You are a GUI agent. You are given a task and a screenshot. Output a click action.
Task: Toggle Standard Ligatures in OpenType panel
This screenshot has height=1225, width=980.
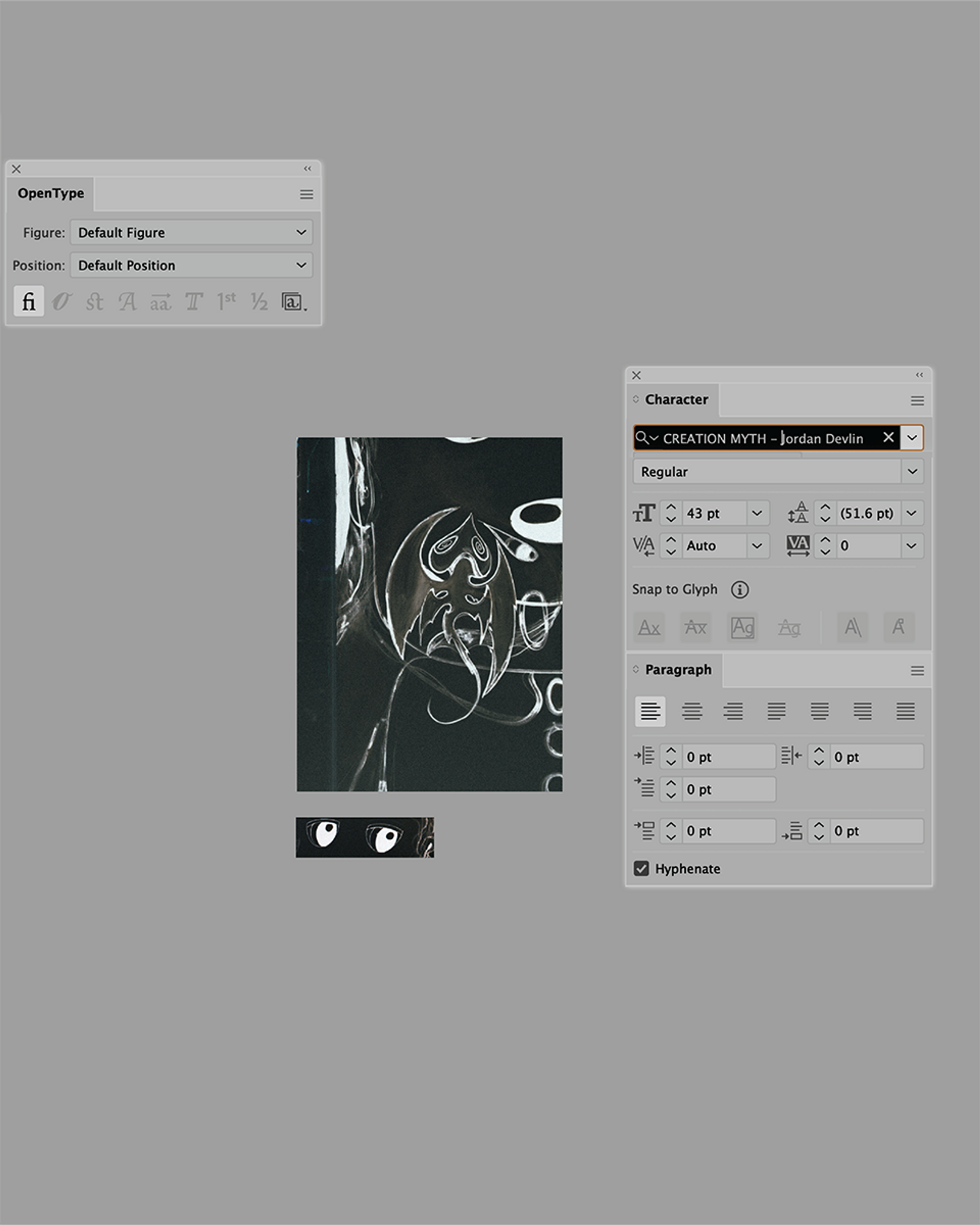coord(29,301)
